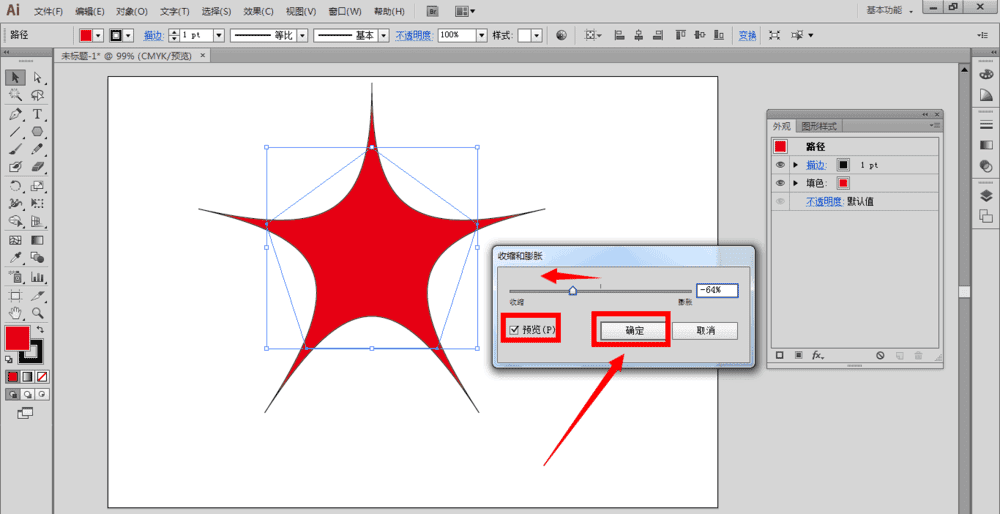Select the Pencil tool
The width and height of the screenshot is (1000, 514).
pos(38,149)
